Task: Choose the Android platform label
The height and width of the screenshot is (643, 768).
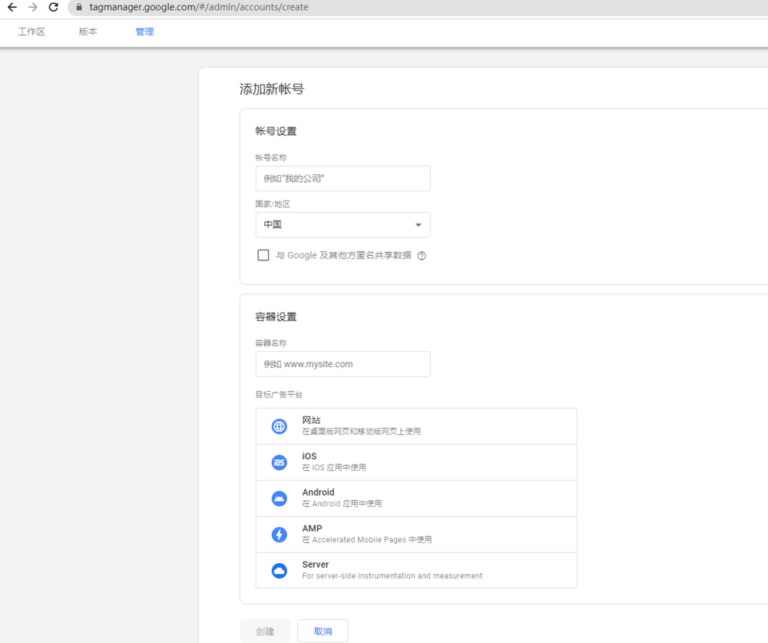Action: (318, 492)
